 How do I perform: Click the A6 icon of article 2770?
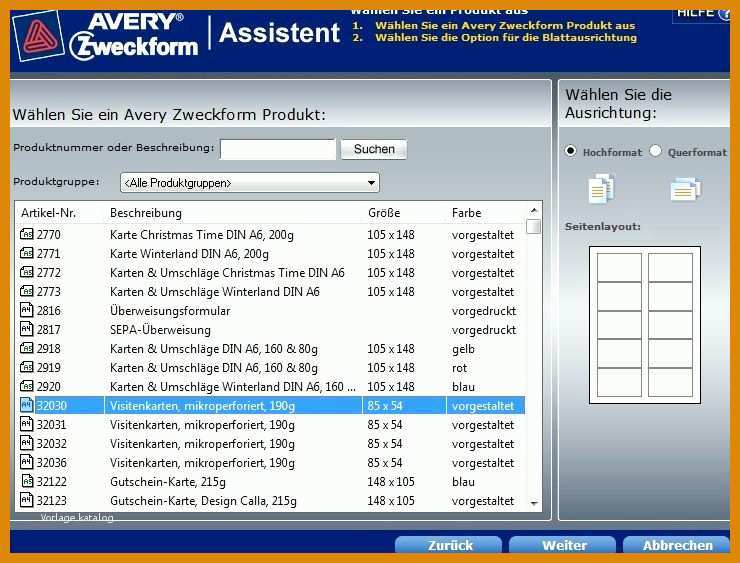tap(26, 234)
